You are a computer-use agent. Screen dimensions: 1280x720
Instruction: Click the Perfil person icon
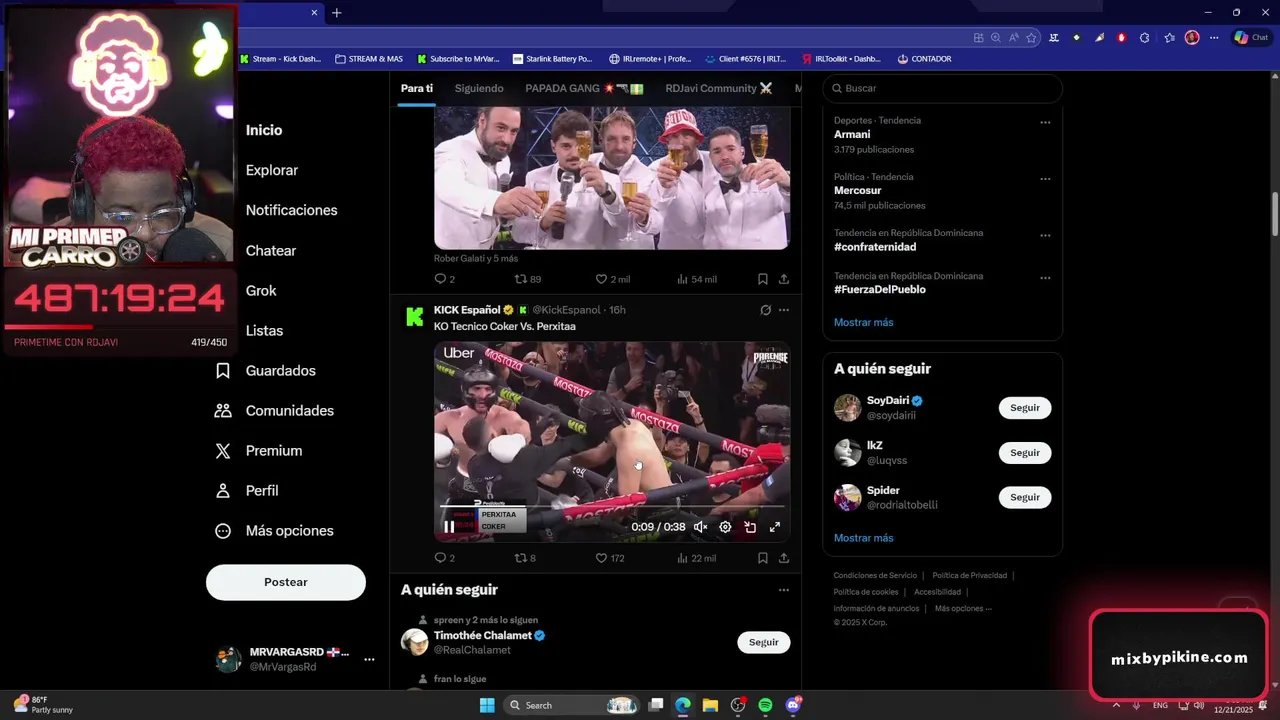click(223, 490)
